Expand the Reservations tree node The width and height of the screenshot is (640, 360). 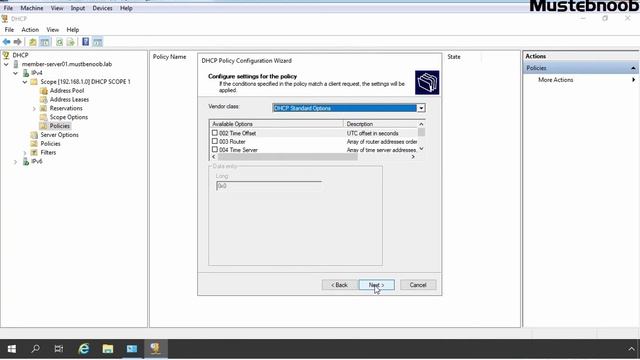34,109
